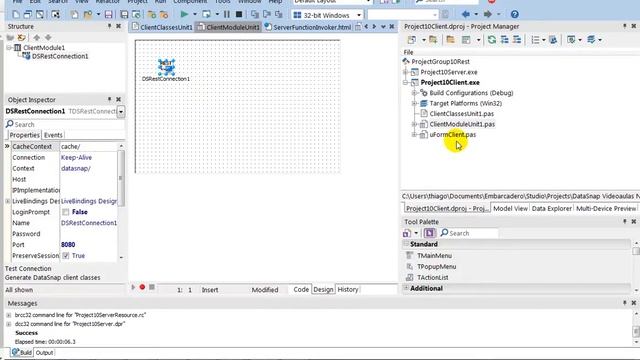Expand the uFormClient.pas node
The image size is (640, 360).
coord(414,134)
